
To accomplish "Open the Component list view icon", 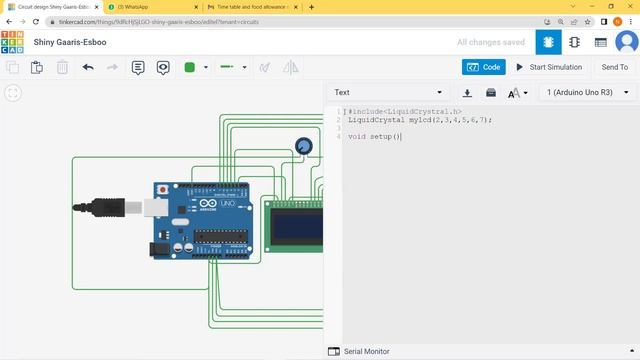I will [600, 42].
